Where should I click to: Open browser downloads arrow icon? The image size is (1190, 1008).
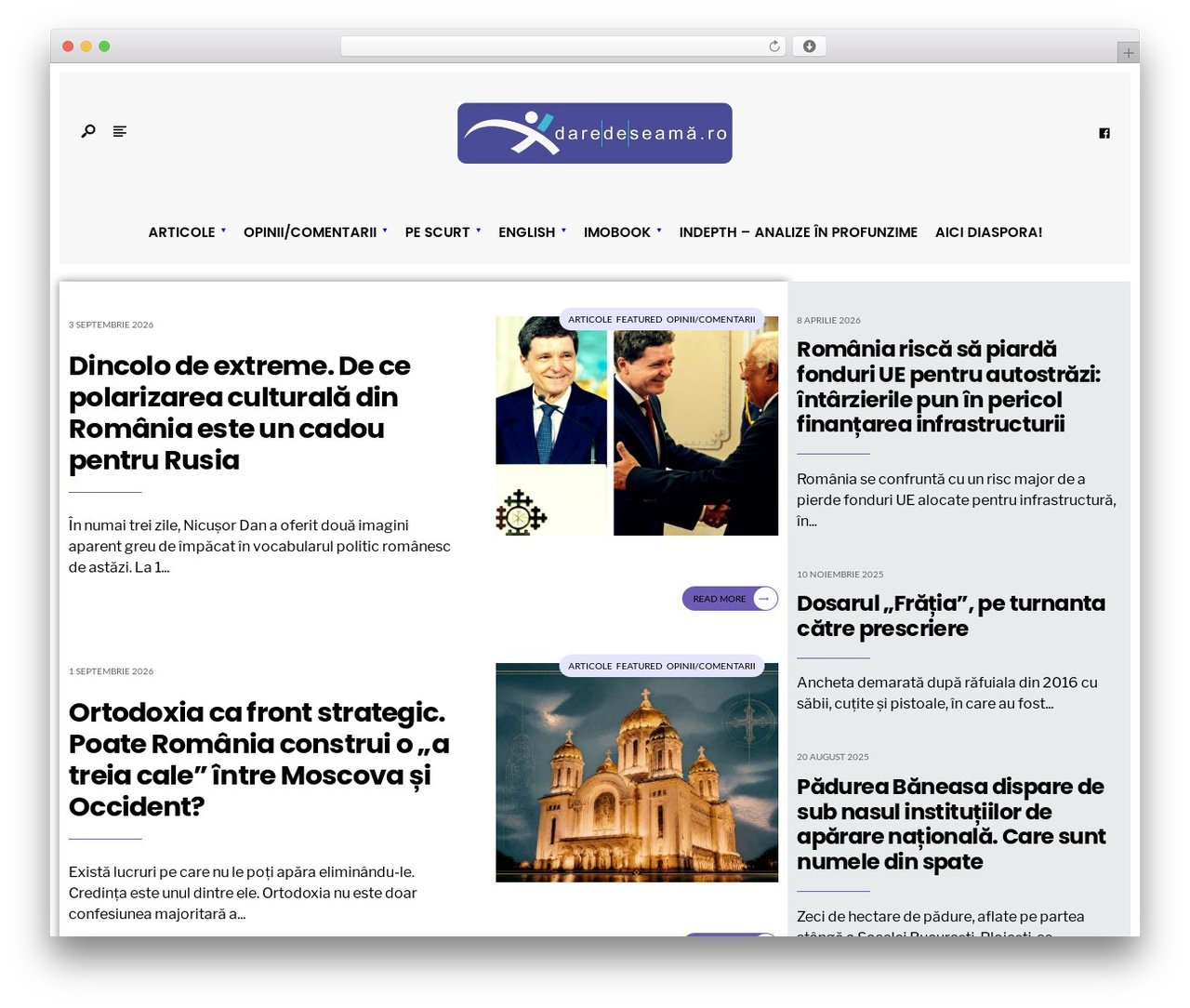pyautogui.click(x=810, y=46)
